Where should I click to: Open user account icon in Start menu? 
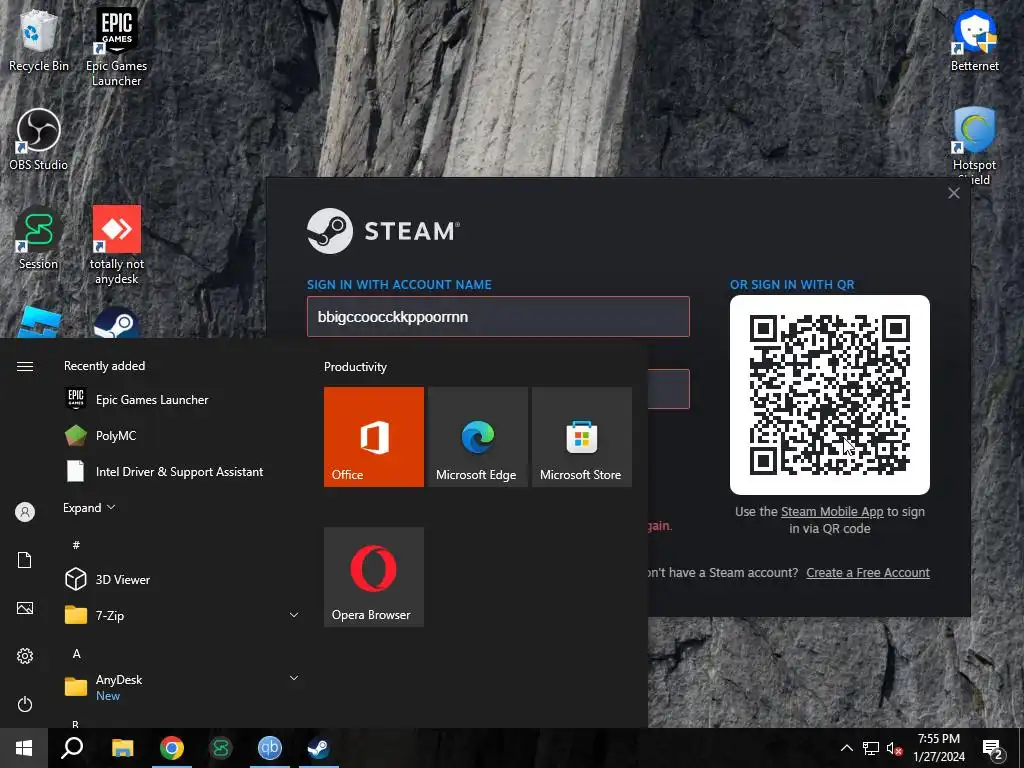click(x=25, y=512)
